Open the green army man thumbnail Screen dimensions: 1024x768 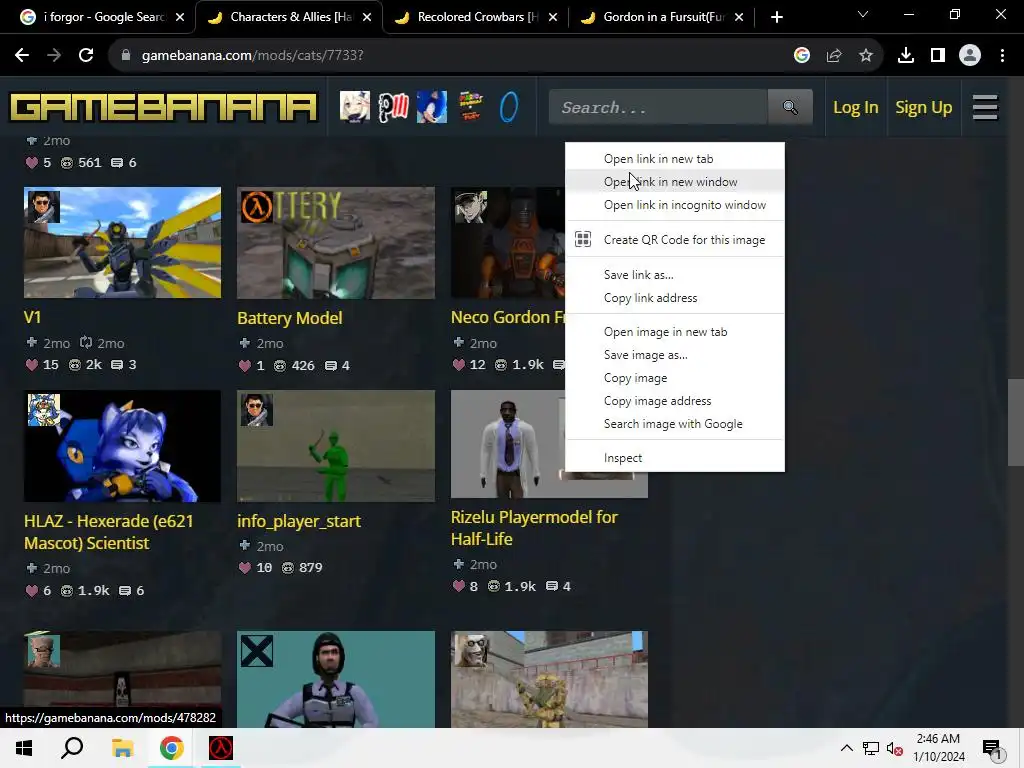336,446
